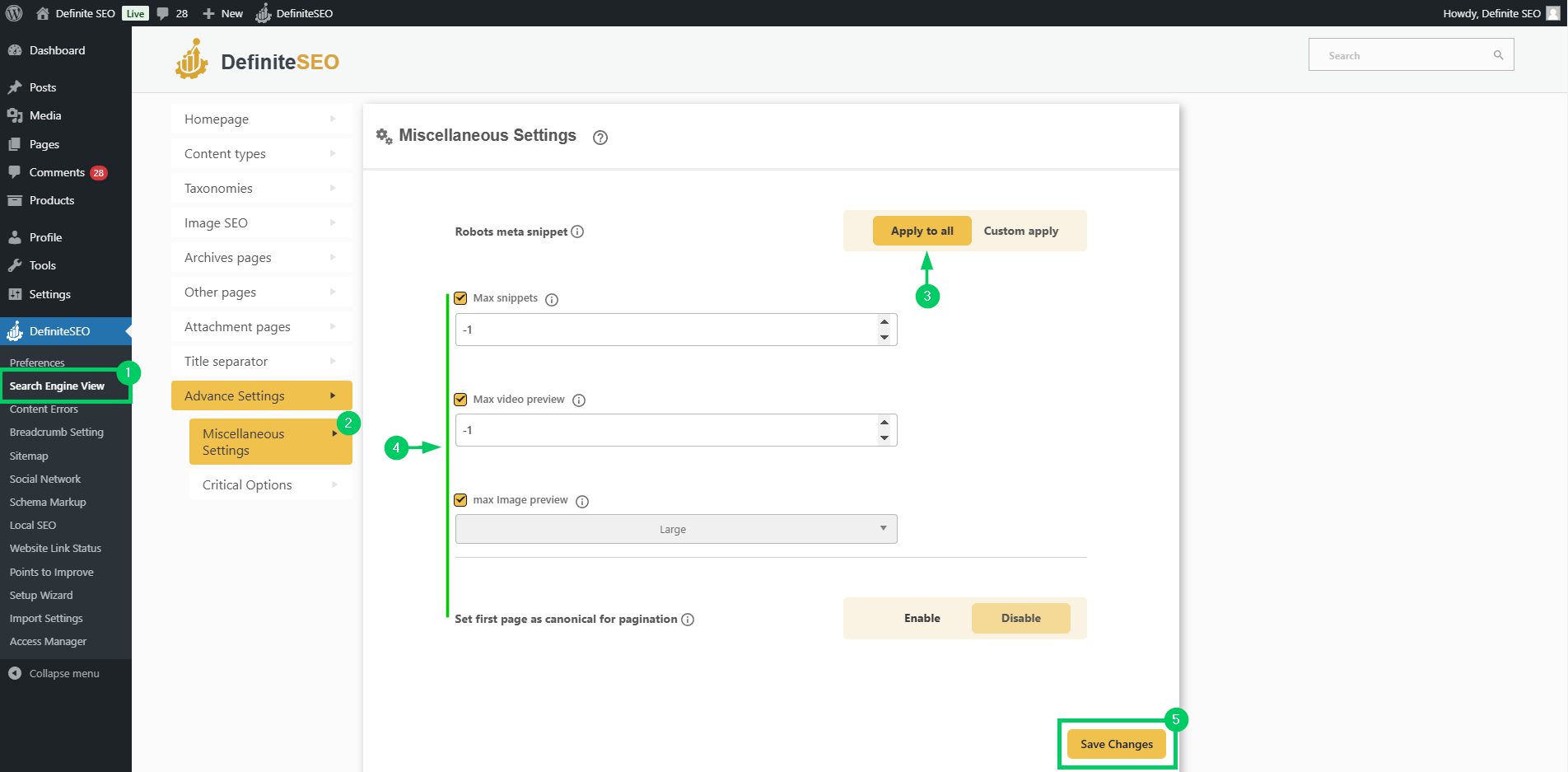Screen dimensions: 1568x772
Task: Open Content Errors in sidebar
Action: pyautogui.click(x=44, y=409)
